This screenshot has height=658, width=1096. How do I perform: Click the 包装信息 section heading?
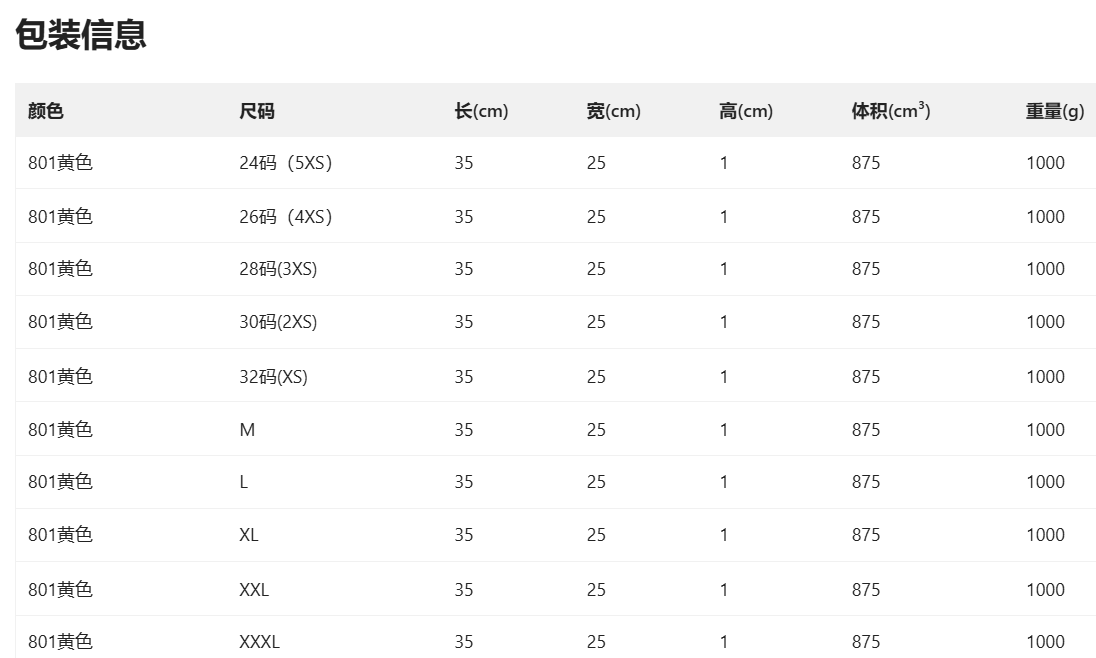coord(81,34)
